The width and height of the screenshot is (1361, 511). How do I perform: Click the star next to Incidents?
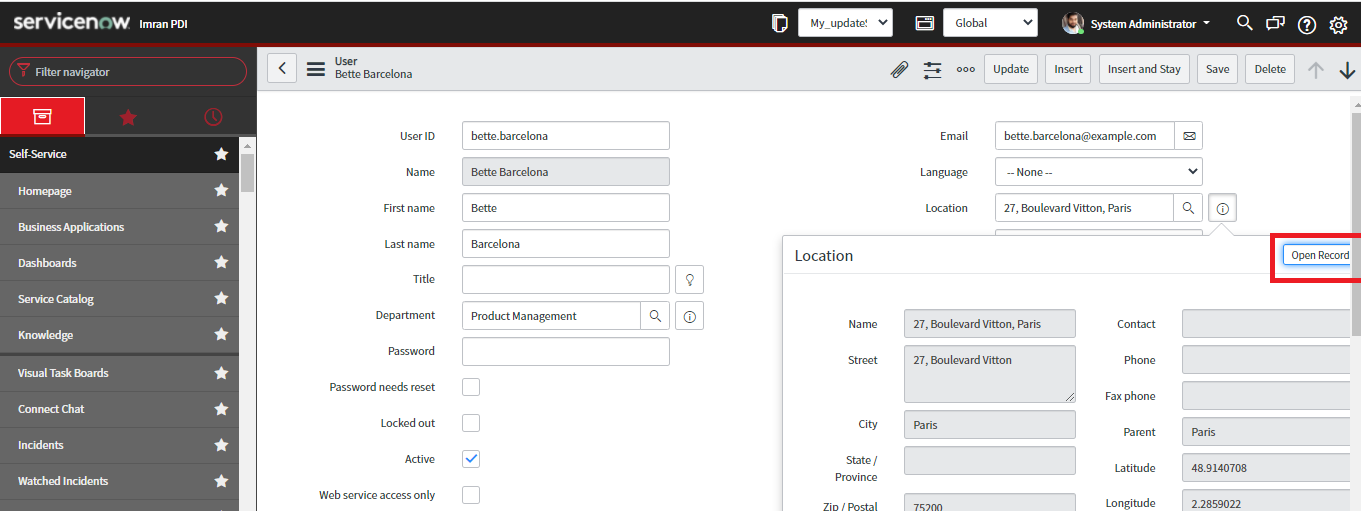(x=221, y=444)
